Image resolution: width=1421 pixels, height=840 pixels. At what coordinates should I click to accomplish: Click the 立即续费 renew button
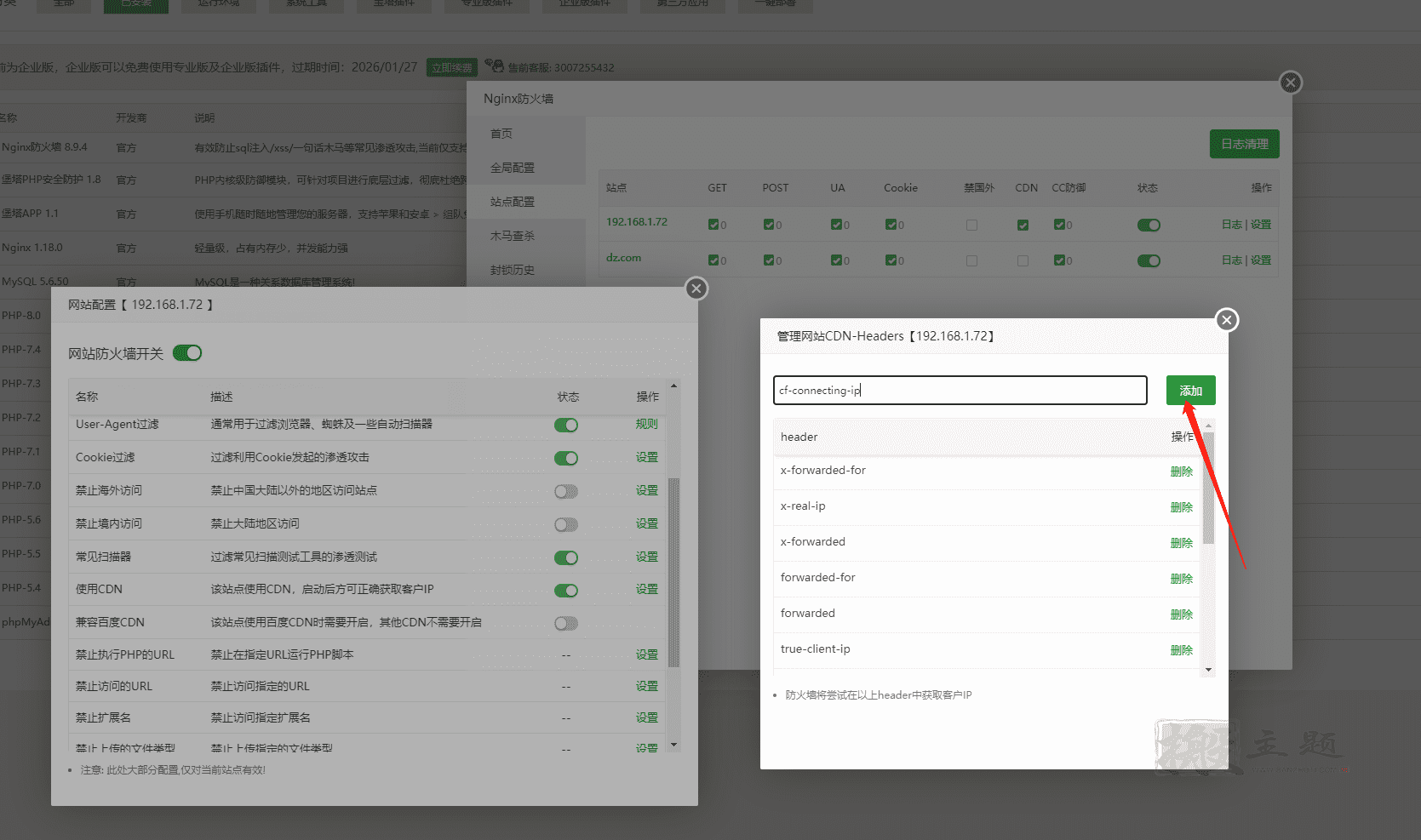point(451,67)
